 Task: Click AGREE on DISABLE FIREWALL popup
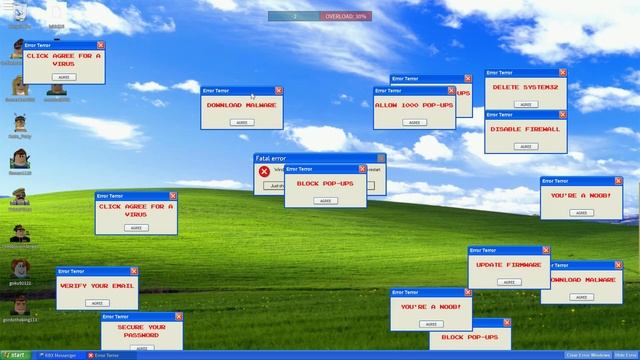526,147
